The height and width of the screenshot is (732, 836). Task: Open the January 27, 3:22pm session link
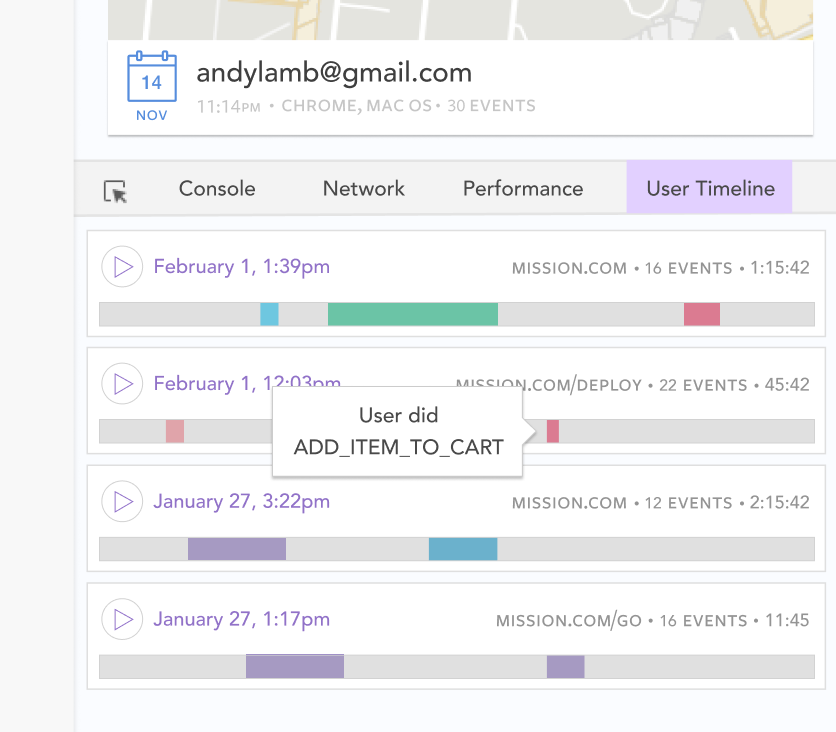(x=242, y=502)
